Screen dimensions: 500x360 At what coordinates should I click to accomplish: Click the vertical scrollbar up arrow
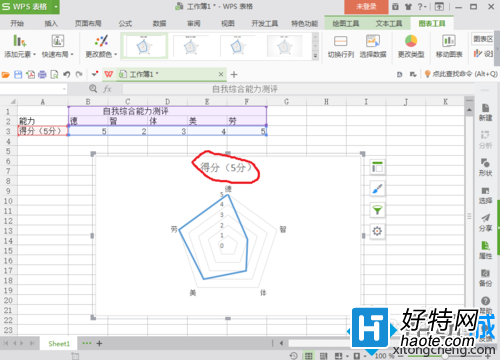(x=469, y=110)
